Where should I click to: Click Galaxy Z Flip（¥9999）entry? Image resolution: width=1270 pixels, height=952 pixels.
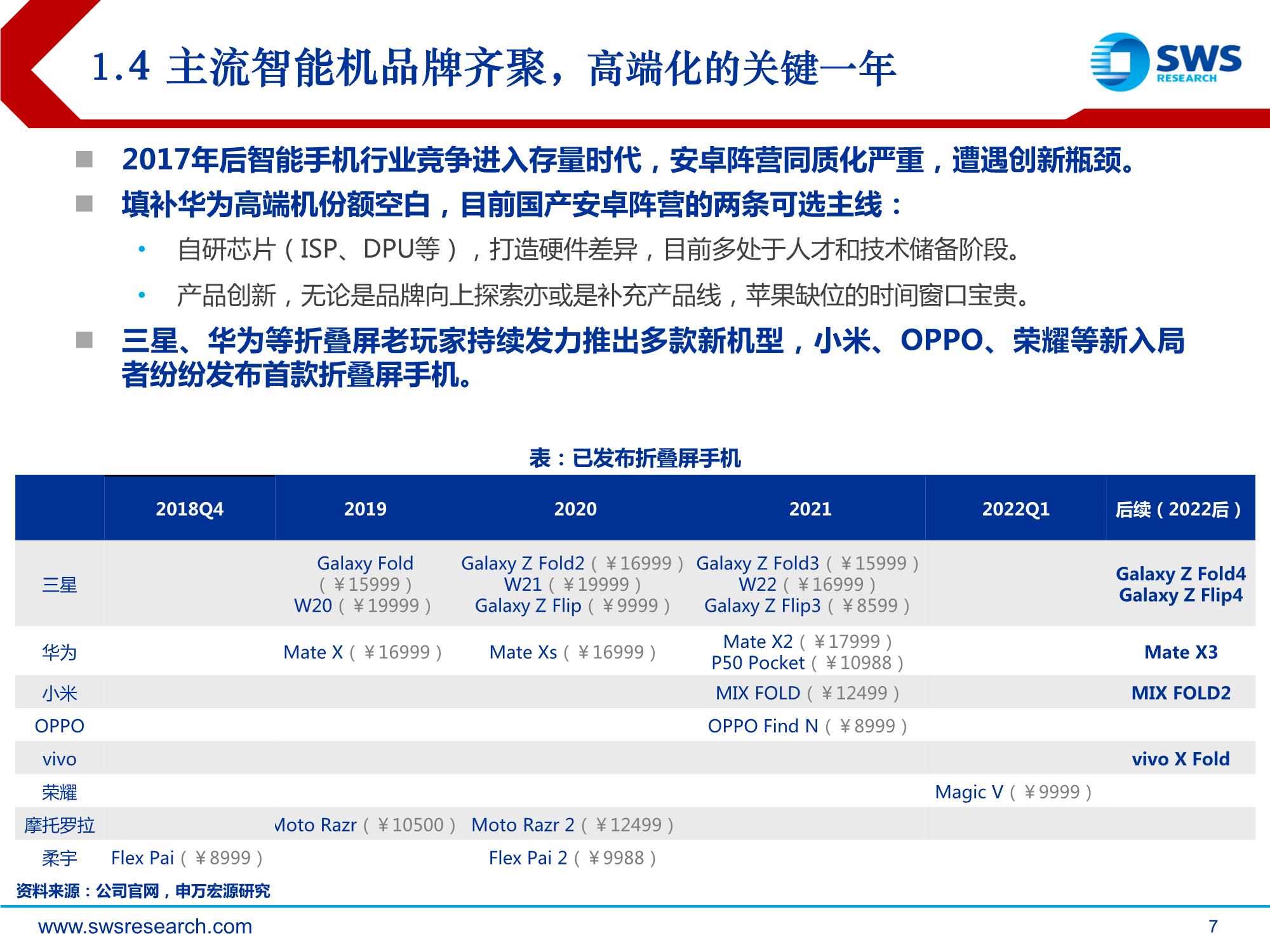[x=572, y=605]
